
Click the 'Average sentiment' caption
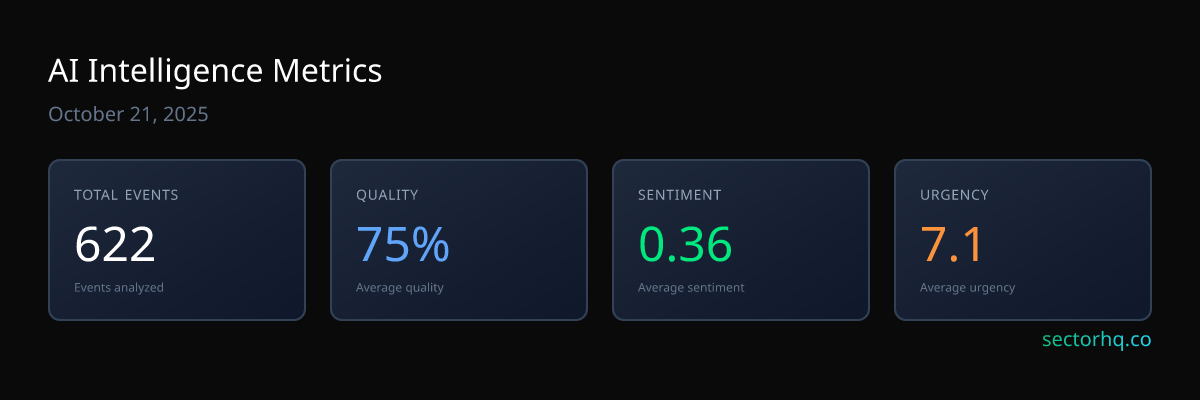point(691,287)
